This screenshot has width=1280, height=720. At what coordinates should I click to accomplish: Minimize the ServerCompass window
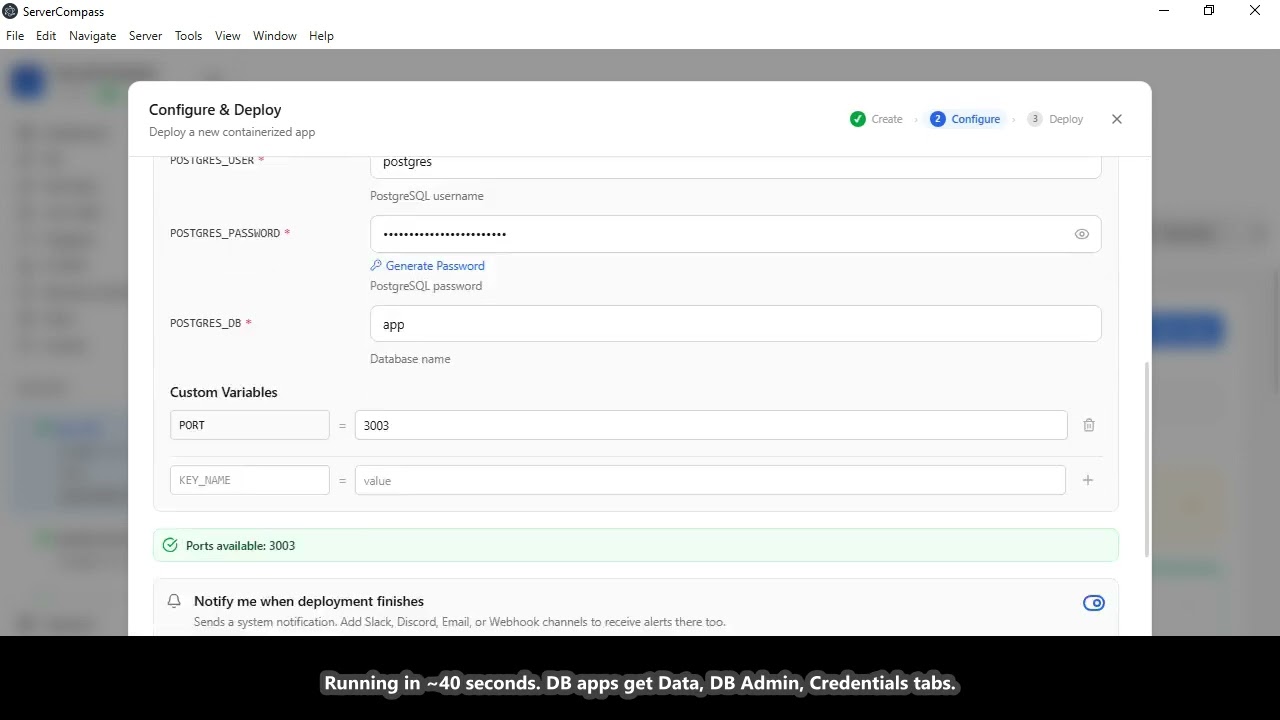pos(1164,11)
